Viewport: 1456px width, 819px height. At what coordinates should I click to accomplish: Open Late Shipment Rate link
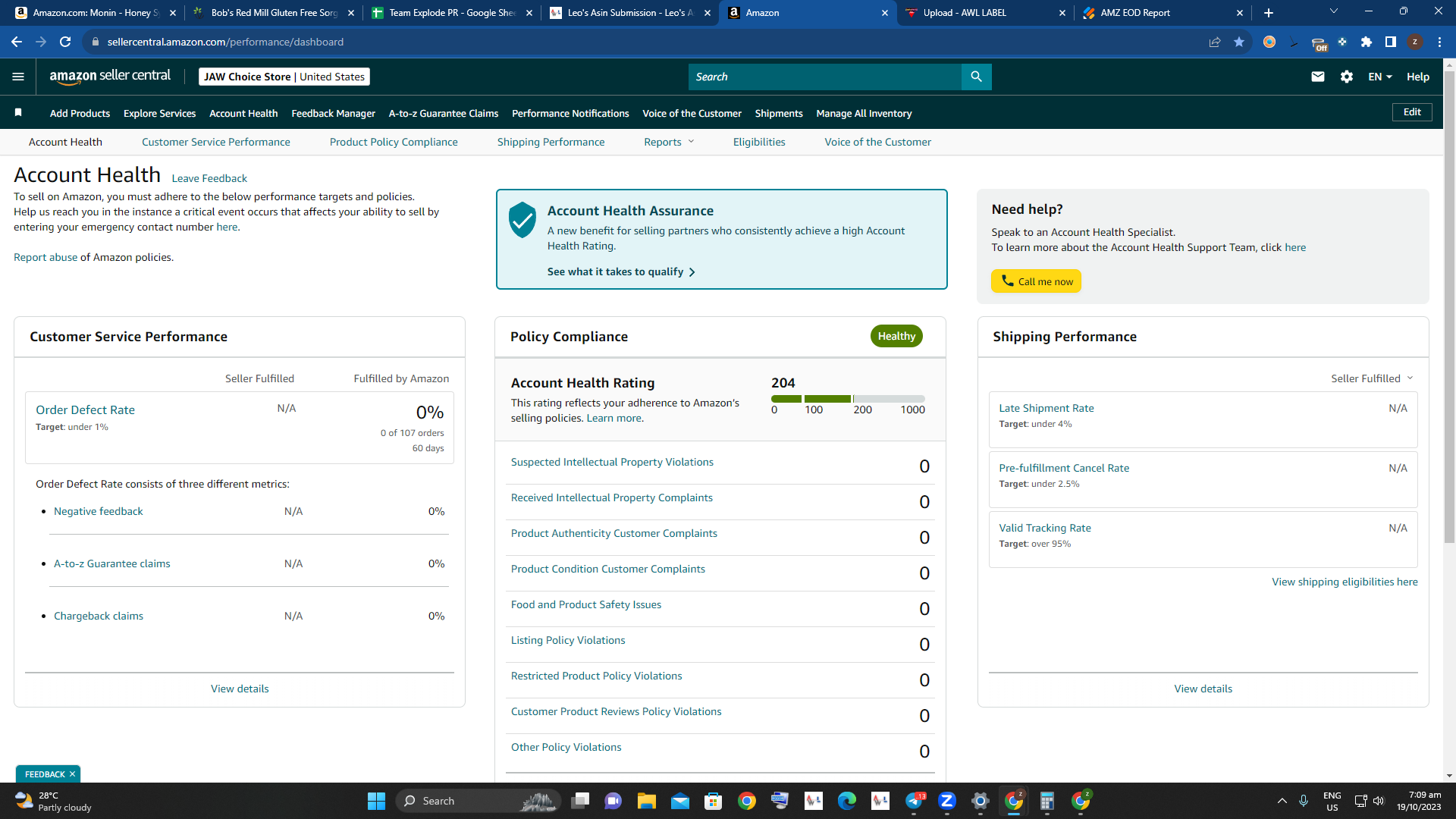(1046, 408)
